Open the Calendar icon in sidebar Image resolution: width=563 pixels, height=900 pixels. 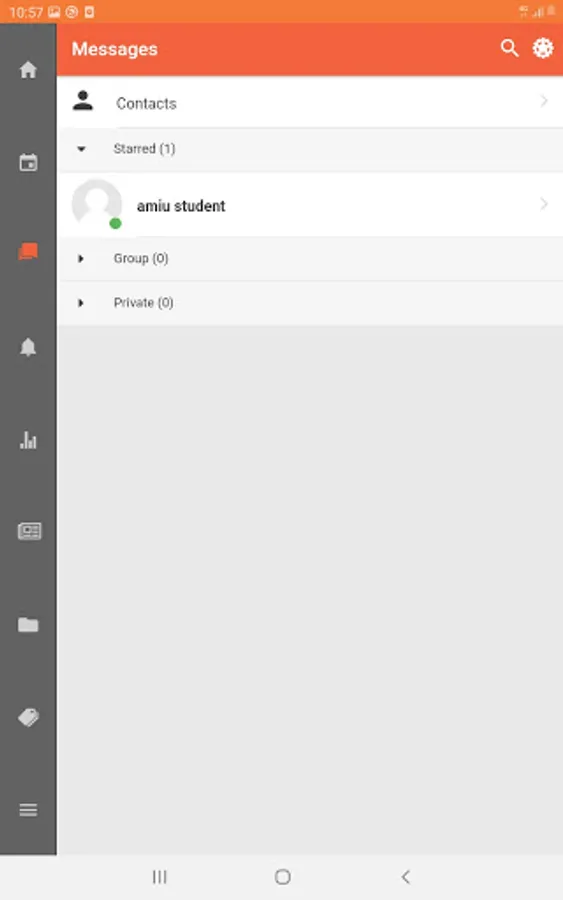click(28, 162)
